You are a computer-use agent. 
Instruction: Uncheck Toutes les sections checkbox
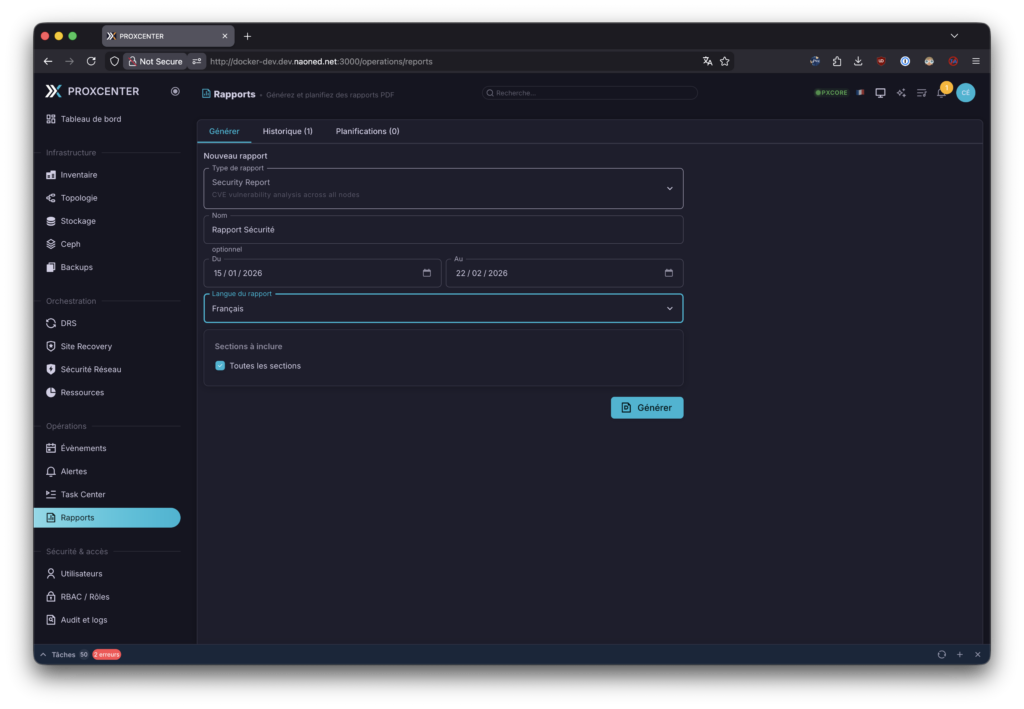tap(220, 366)
